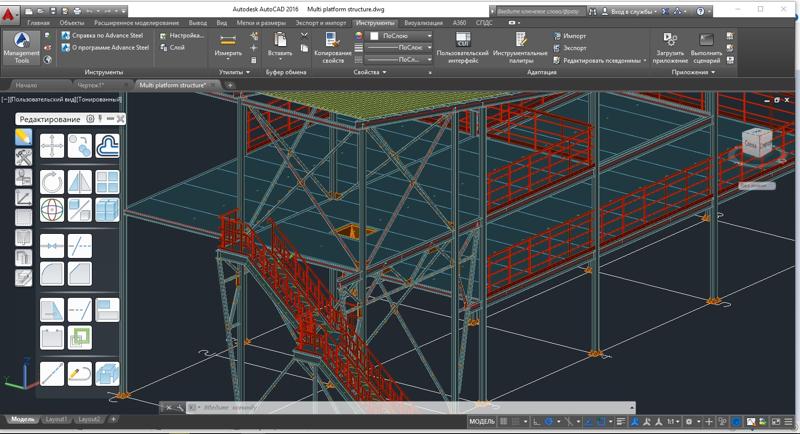Click the Chamfer corner tool icon
Viewport: 800px width, 434px height.
[x=80, y=274]
